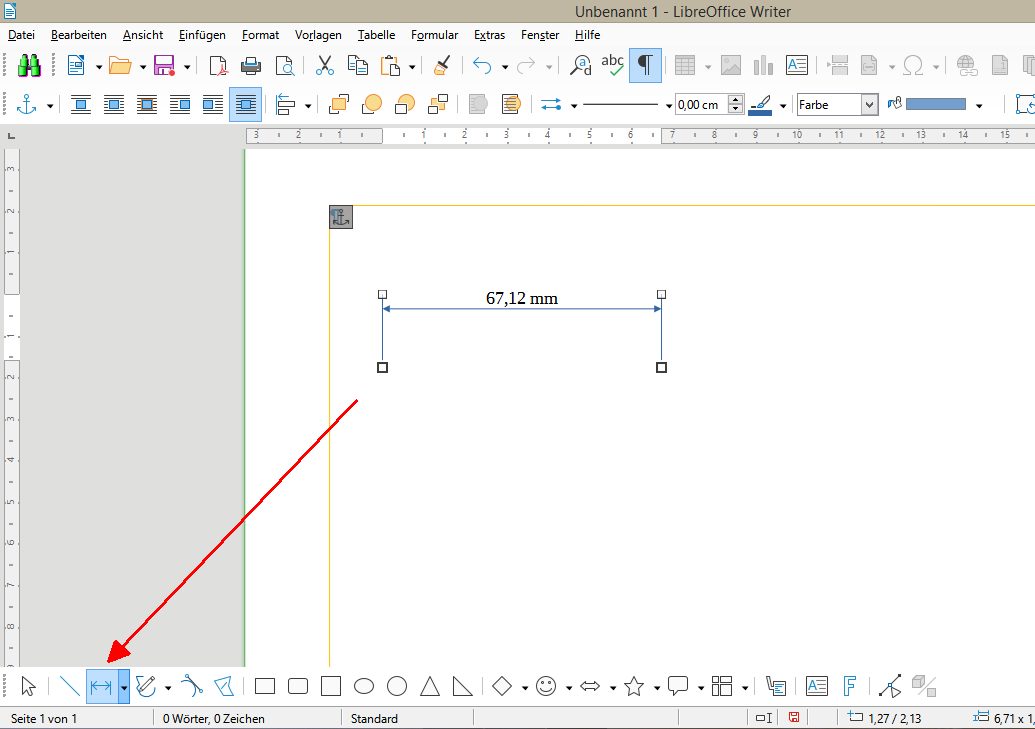Send the object to the very back

[x=438, y=104]
